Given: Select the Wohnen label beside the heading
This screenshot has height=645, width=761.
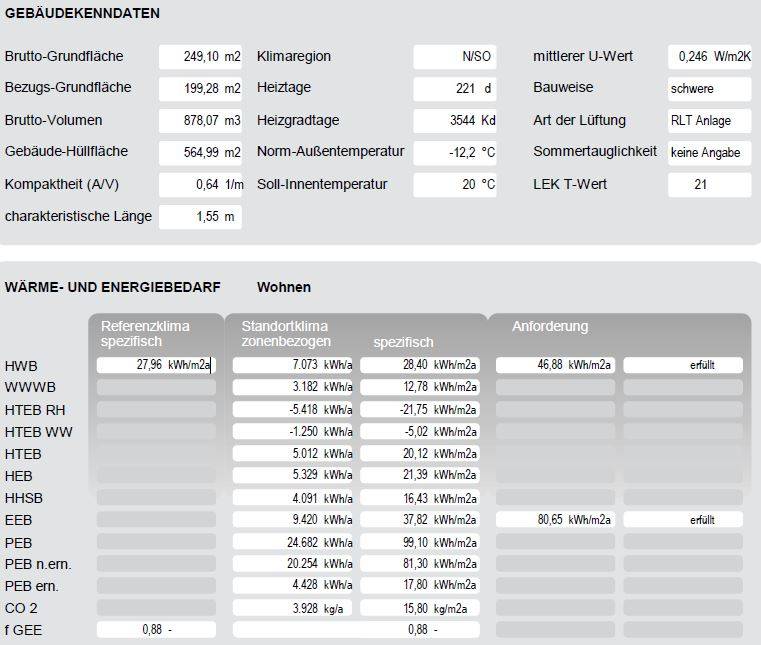Looking at the screenshot, I should [284, 287].
